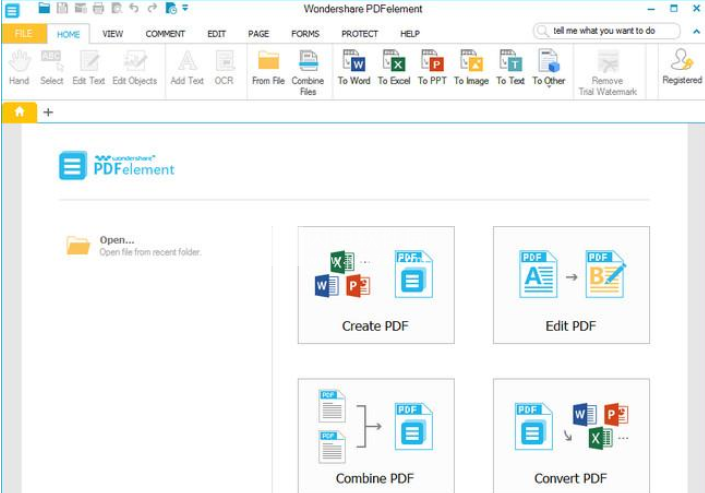The height and width of the screenshot is (493, 705).
Task: Switch to the PAGE ribbon tab
Action: [x=259, y=34]
